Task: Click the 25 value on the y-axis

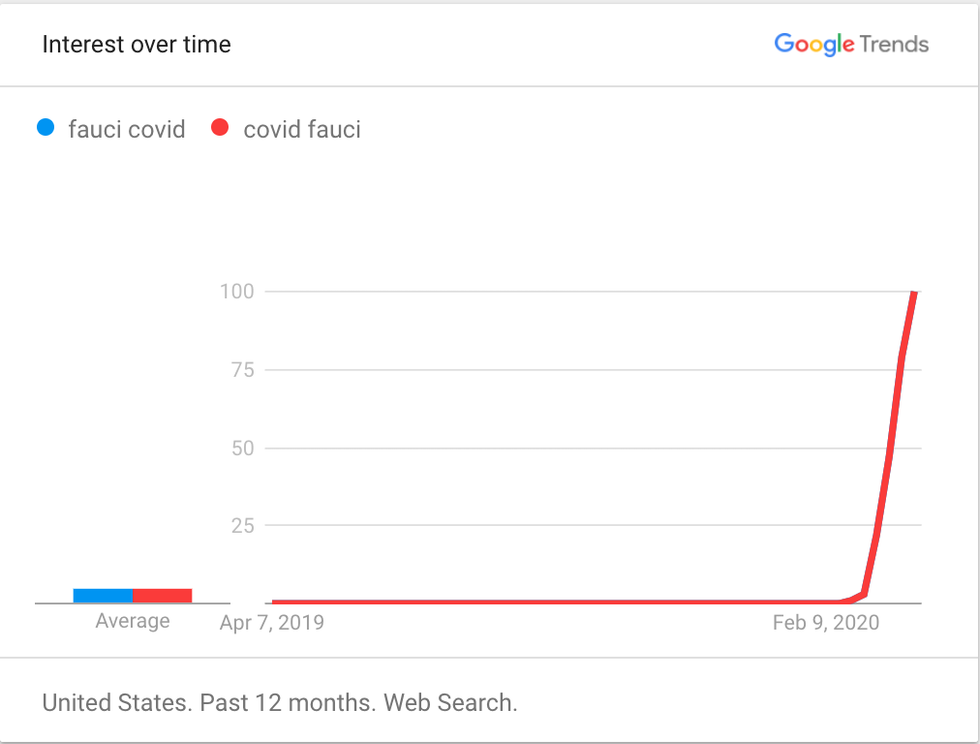Action: (x=242, y=526)
